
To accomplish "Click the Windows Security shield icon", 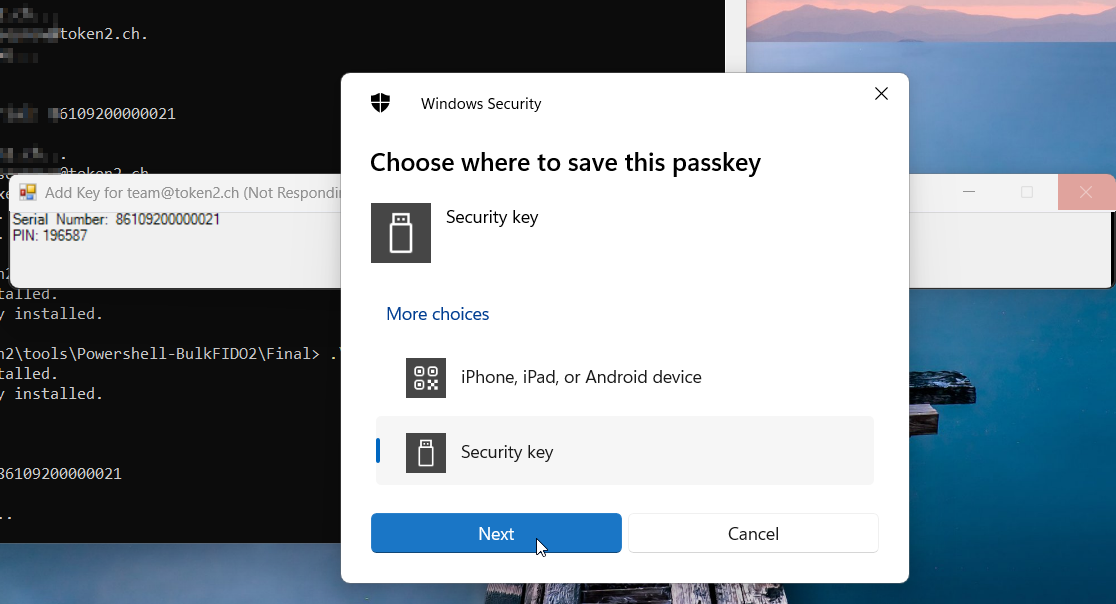I will 381,103.
